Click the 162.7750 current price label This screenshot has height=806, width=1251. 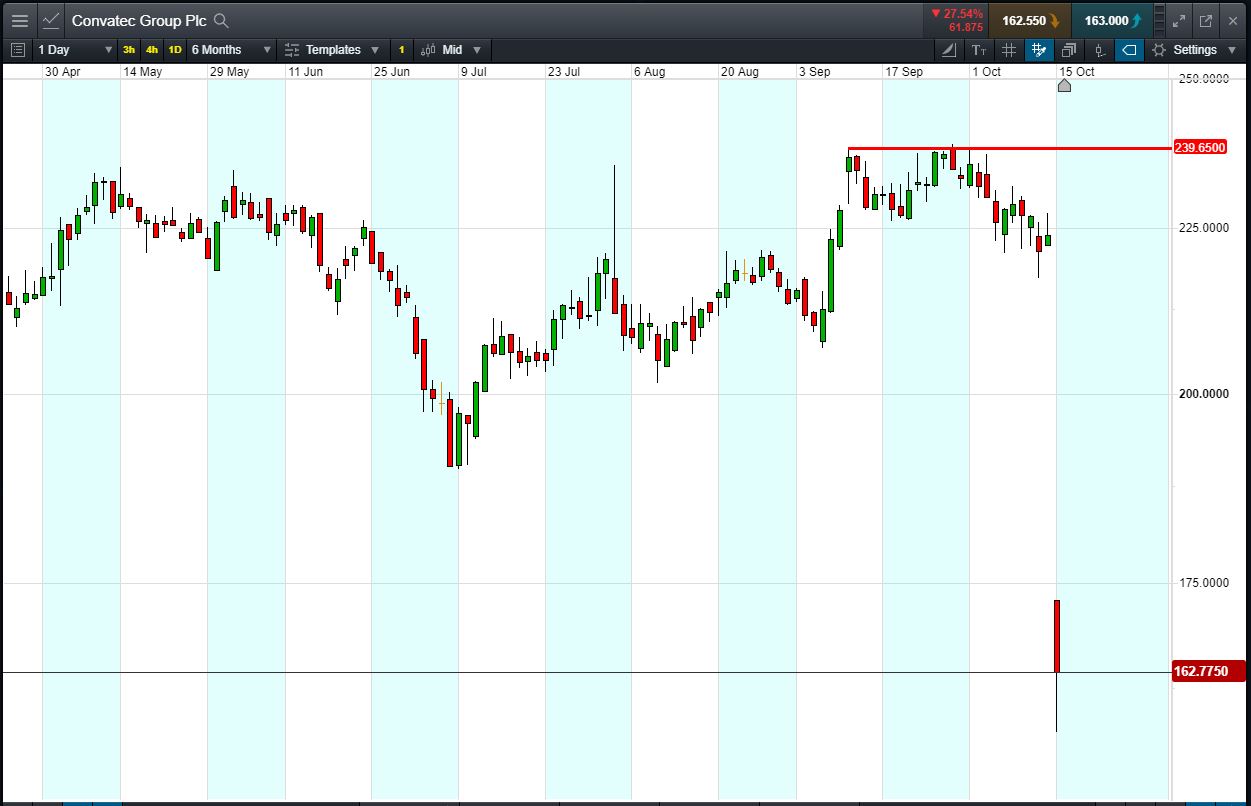1208,671
